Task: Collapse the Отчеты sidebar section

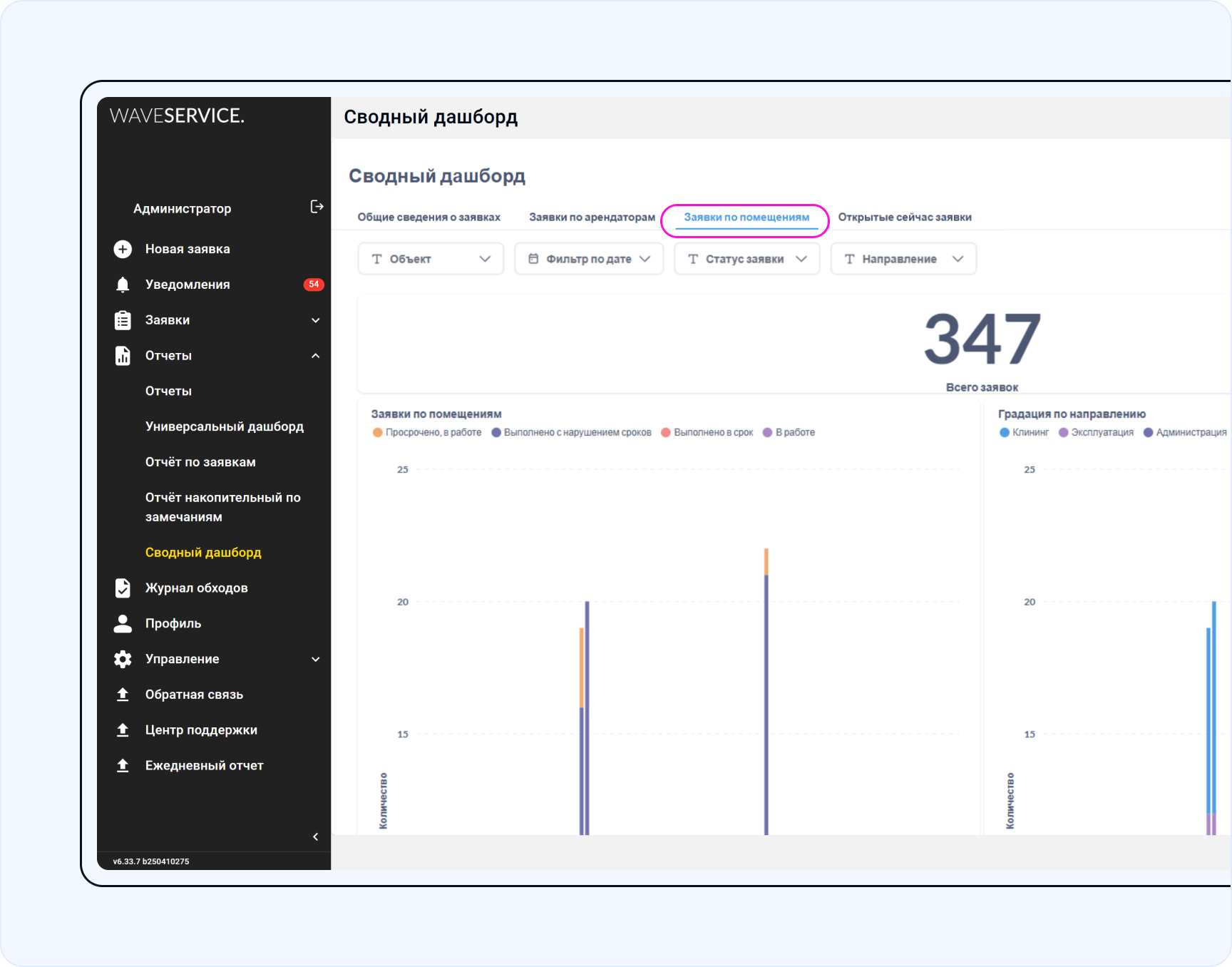Action: click(x=315, y=356)
